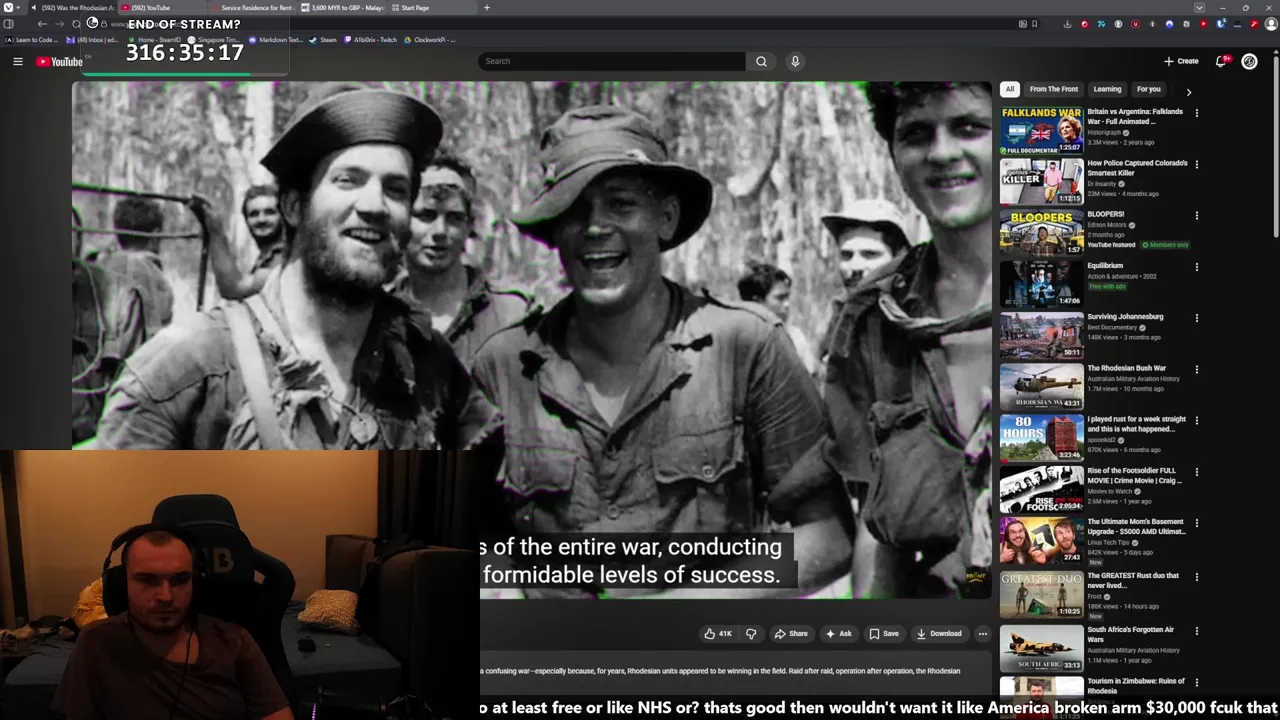
Task: Open the Equilibrium movie title
Action: tap(1105, 266)
